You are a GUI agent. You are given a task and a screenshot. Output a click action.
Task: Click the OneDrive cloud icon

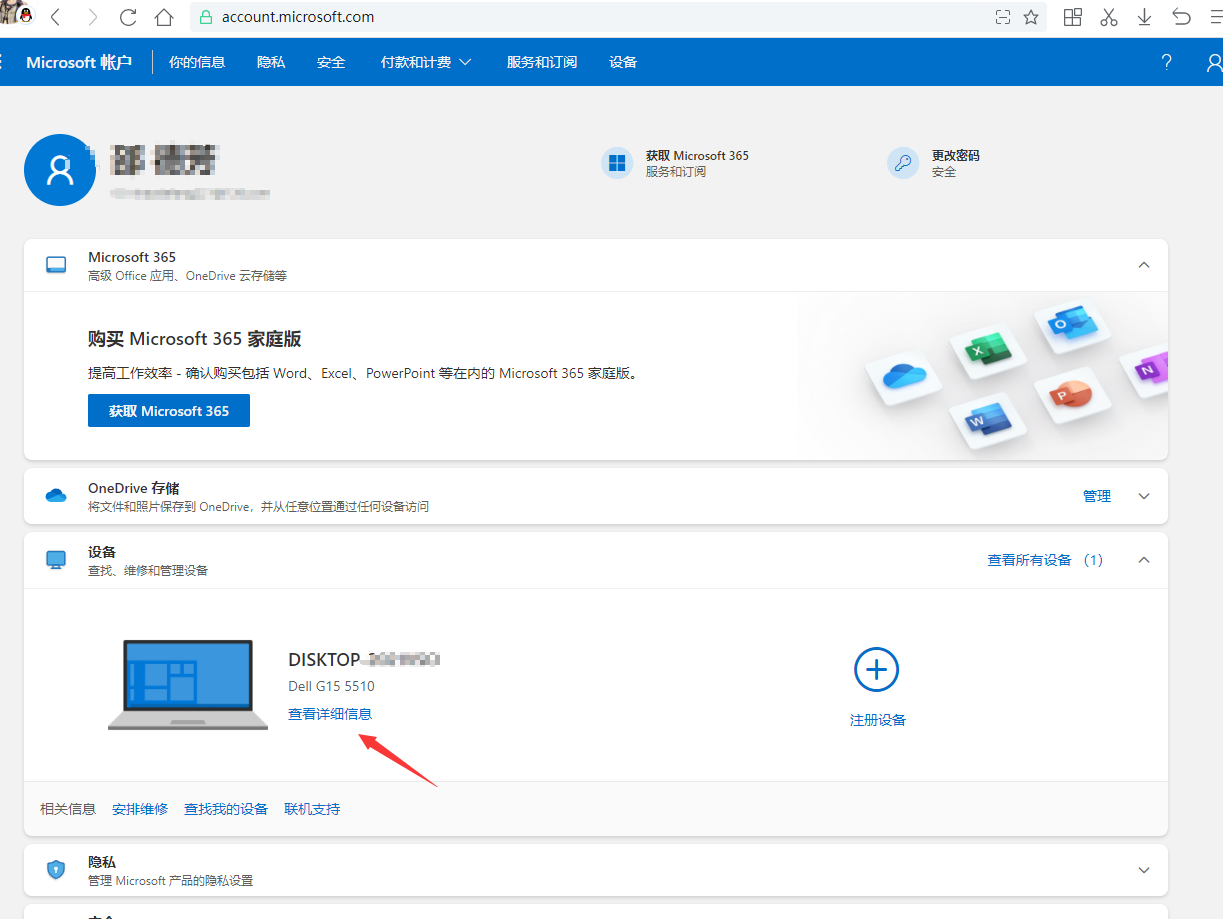(x=56, y=496)
